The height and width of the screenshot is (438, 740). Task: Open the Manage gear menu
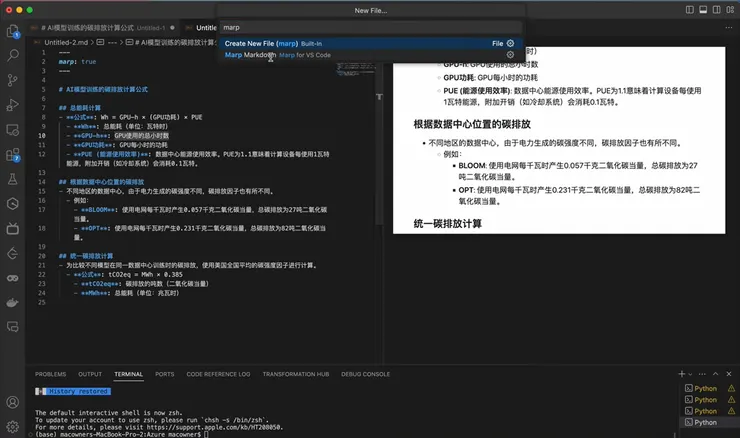pos(13,427)
